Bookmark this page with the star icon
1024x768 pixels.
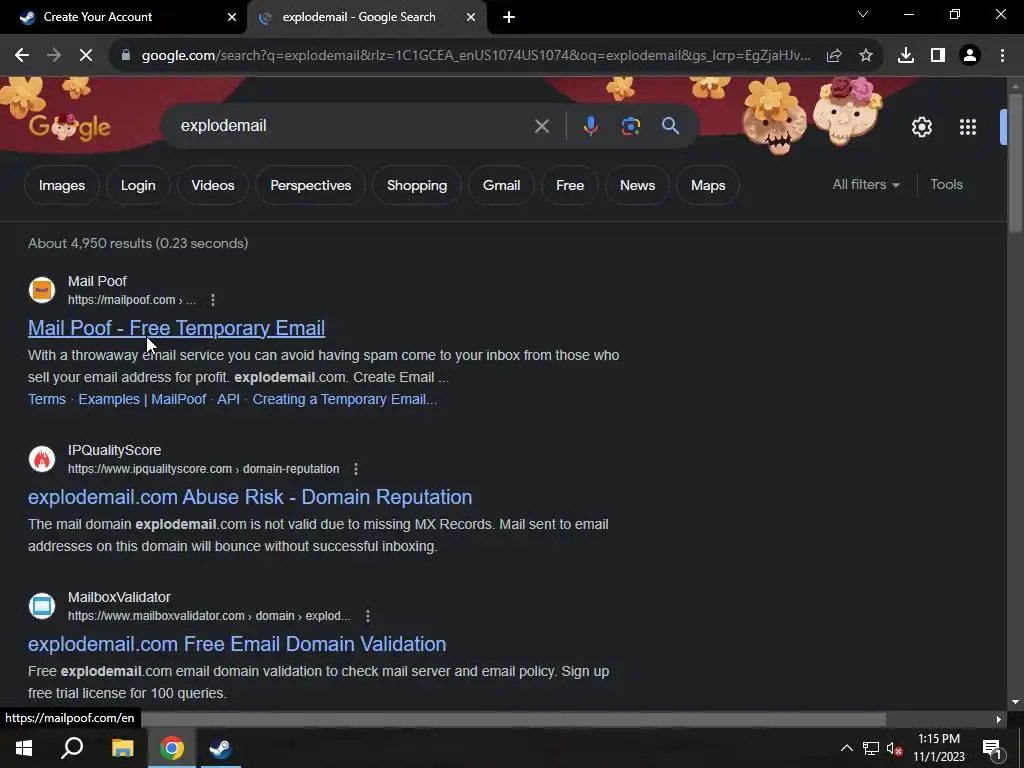866,56
